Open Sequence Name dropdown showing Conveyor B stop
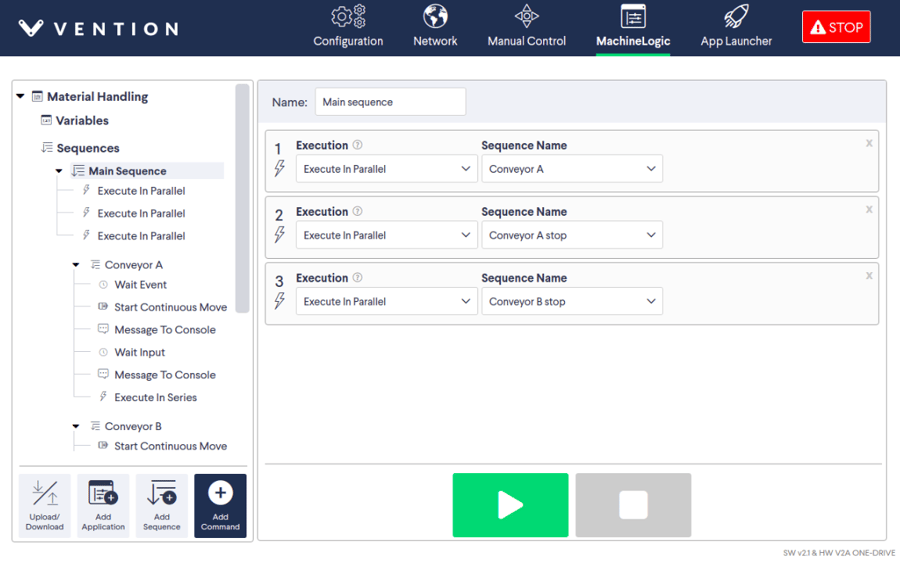This screenshot has width=900, height=563. coord(571,301)
